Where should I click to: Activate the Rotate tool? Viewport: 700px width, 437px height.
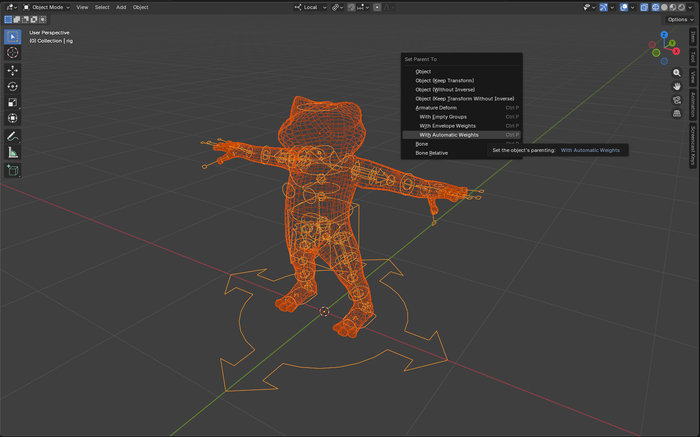(x=13, y=86)
